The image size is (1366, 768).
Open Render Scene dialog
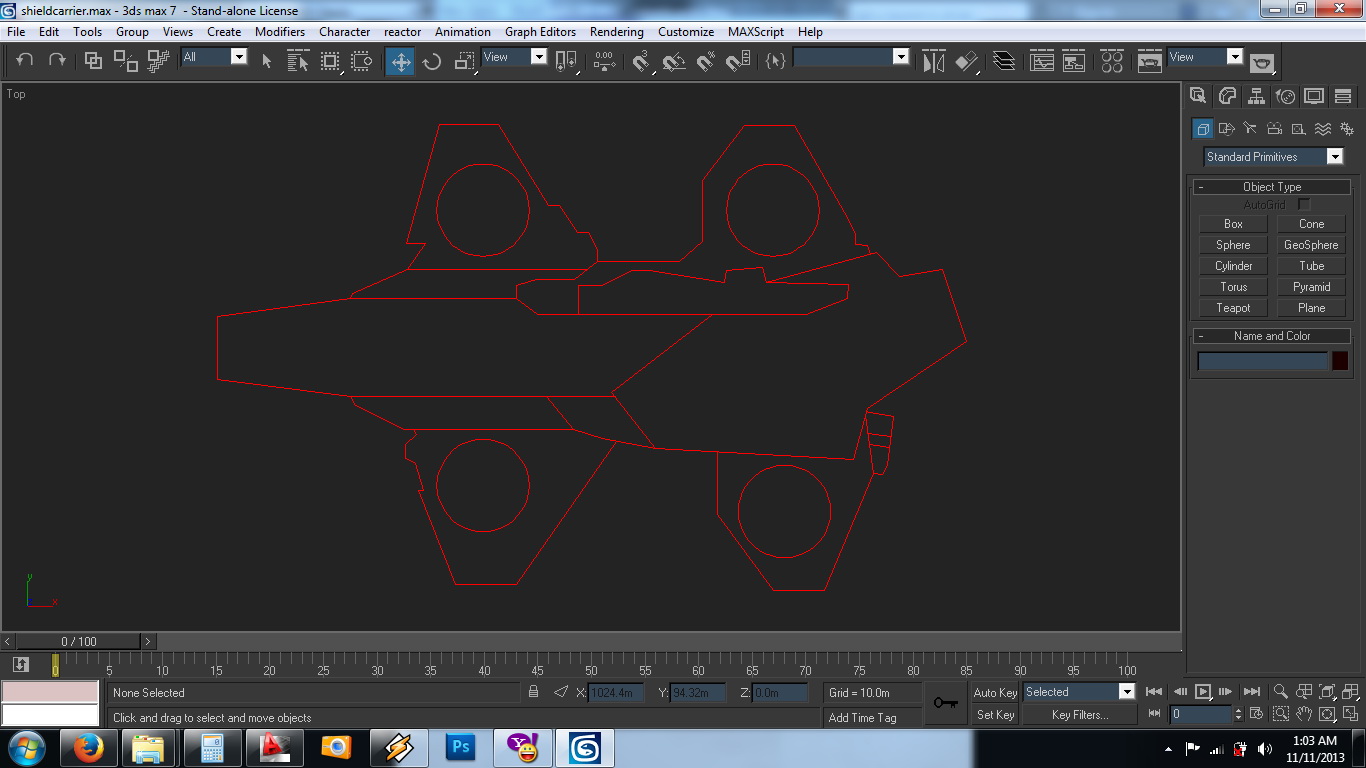coord(1150,61)
